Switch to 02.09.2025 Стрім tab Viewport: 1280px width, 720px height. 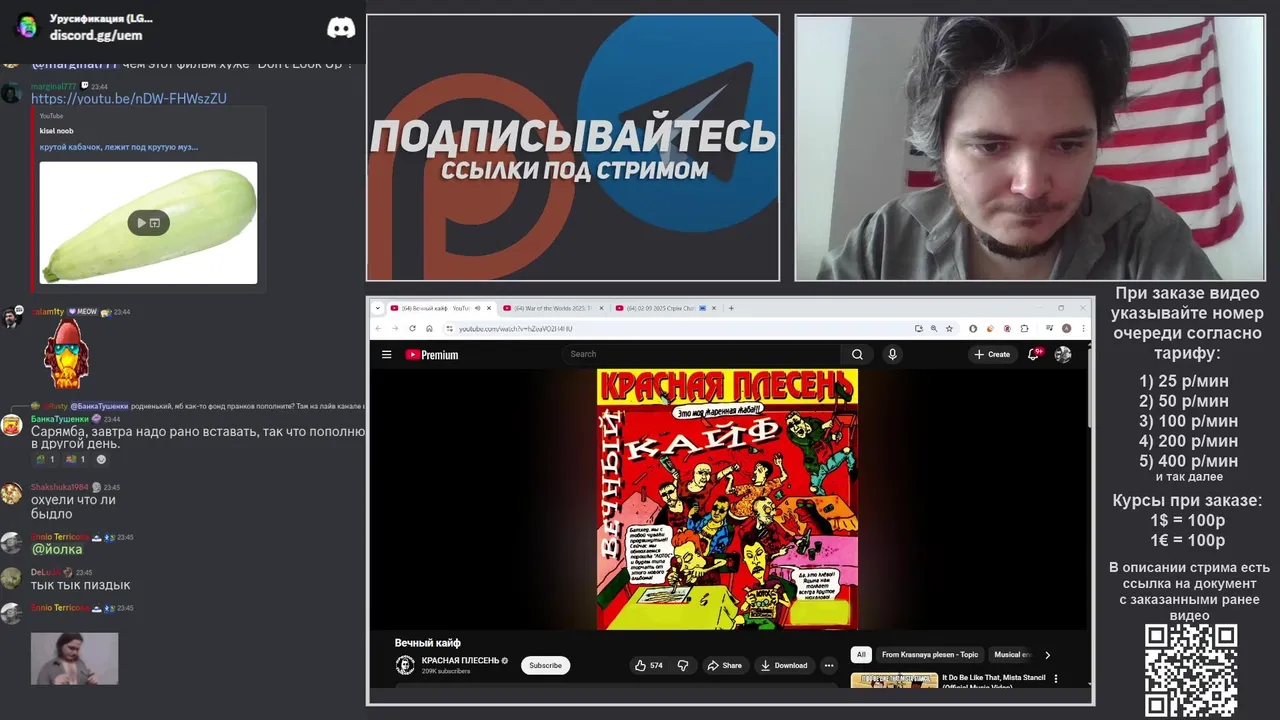point(666,308)
